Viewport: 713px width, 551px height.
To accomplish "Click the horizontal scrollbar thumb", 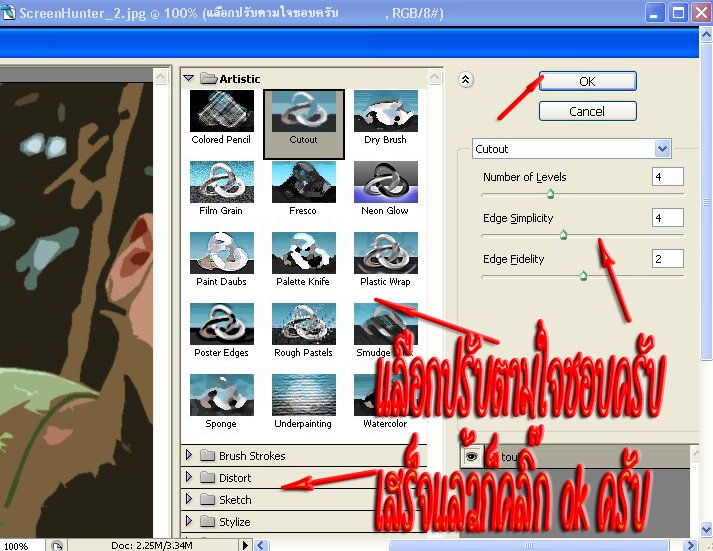I will coord(529,545).
